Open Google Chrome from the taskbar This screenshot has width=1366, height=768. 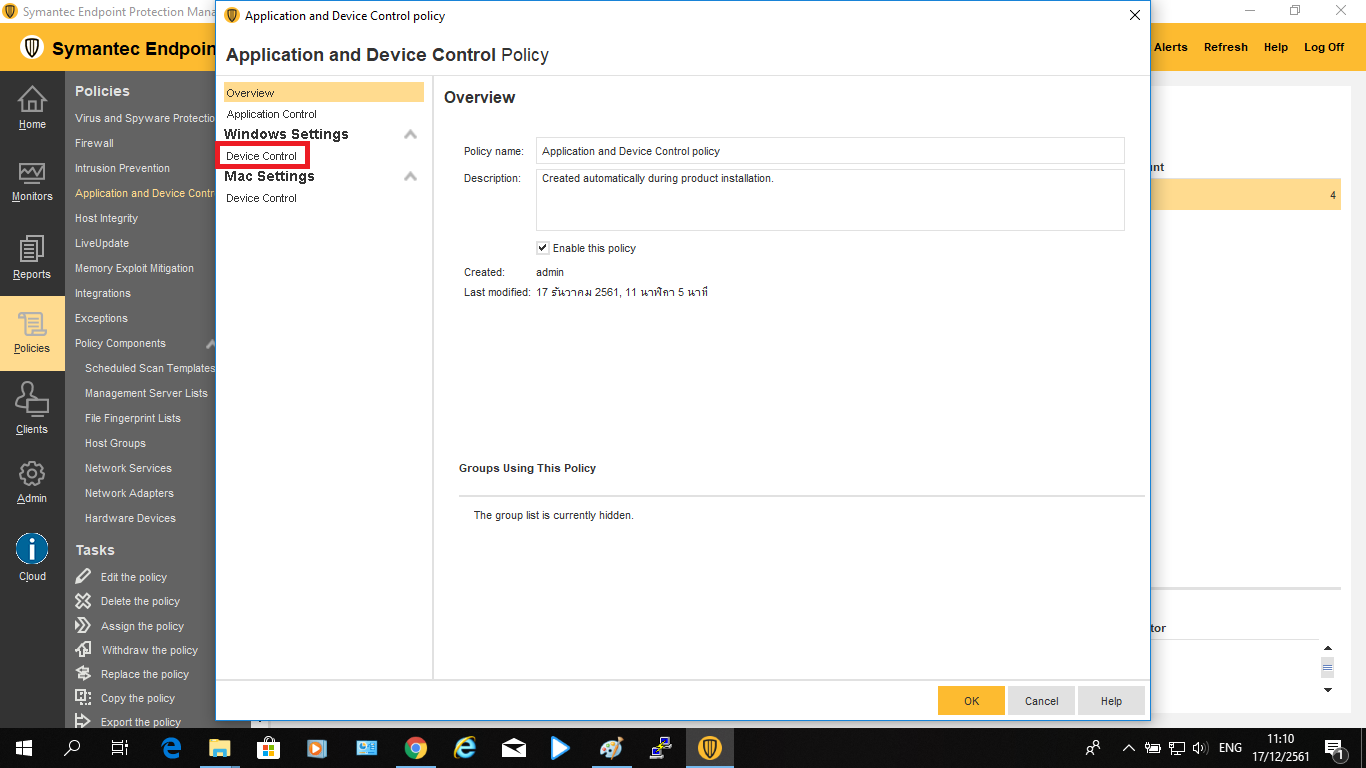point(416,748)
